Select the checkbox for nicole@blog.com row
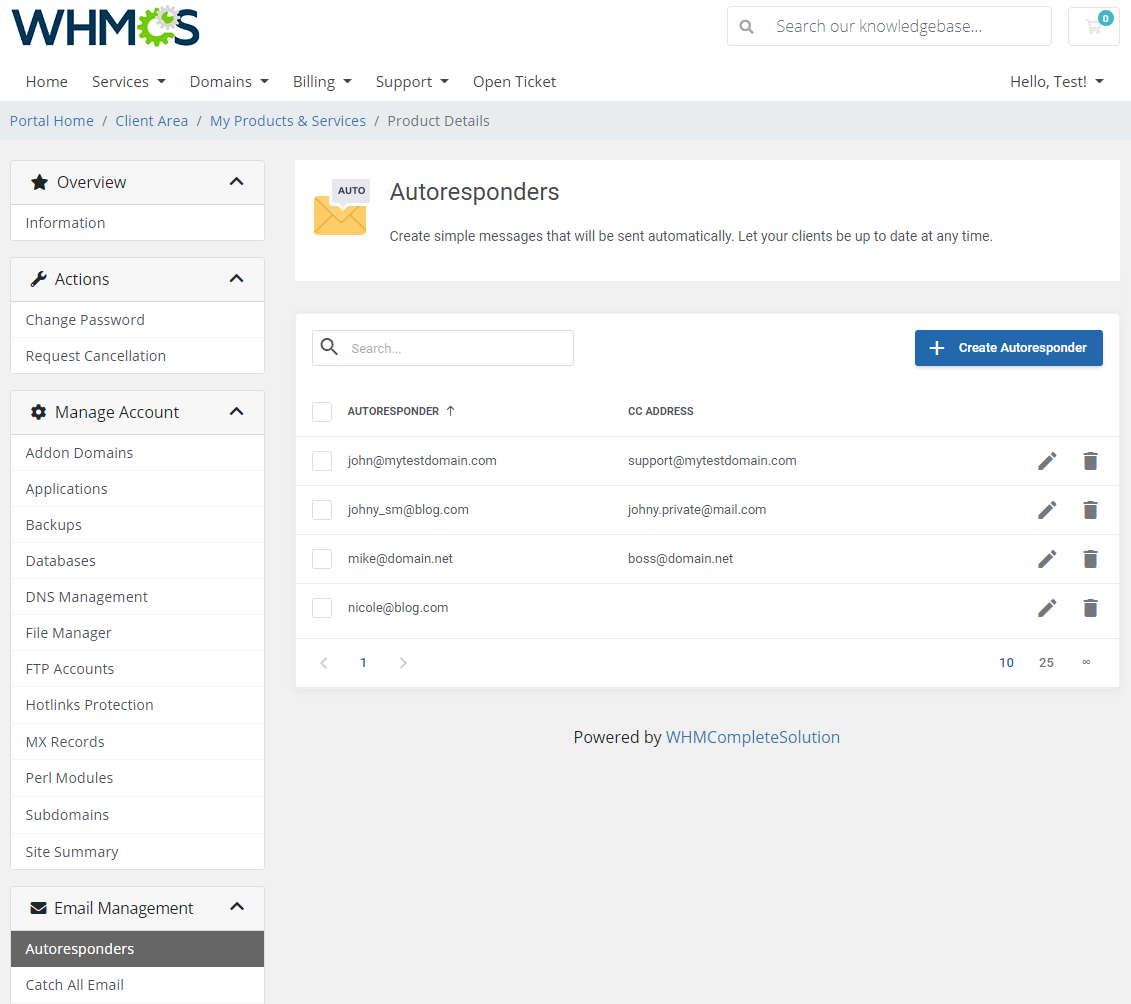Viewport: 1131px width, 1004px height. pos(321,607)
